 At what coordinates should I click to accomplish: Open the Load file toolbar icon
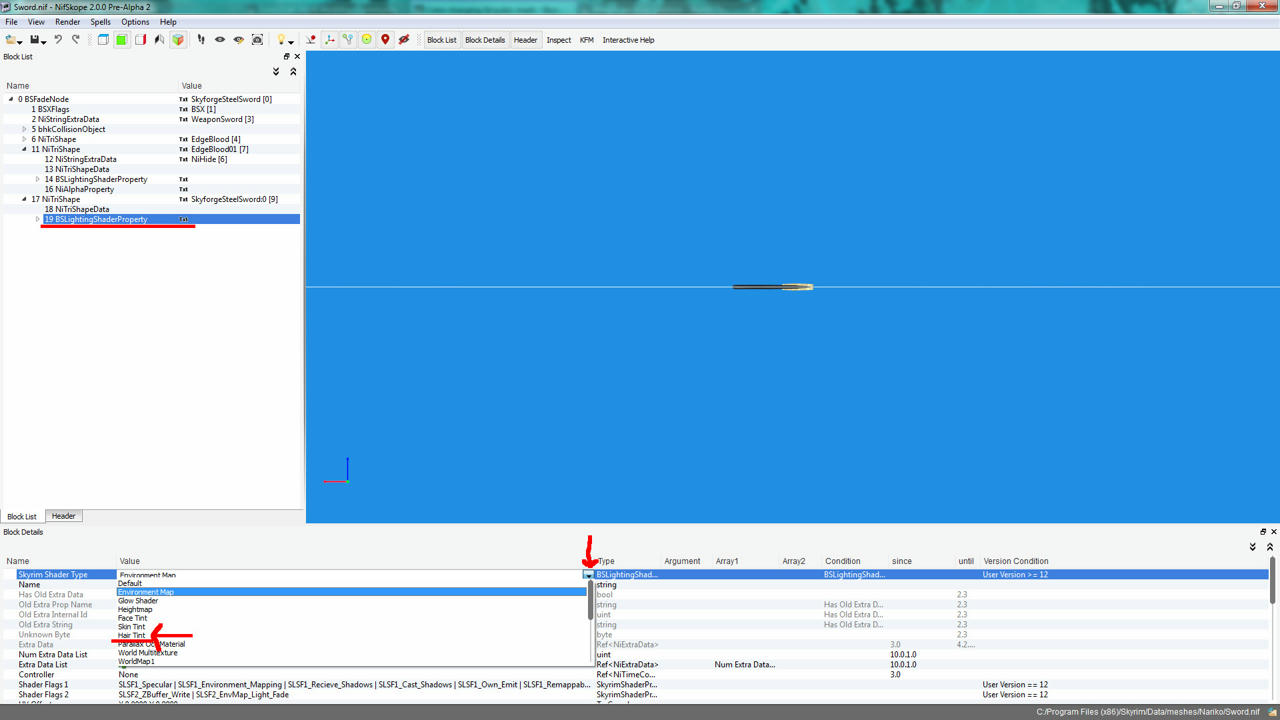click(12, 40)
